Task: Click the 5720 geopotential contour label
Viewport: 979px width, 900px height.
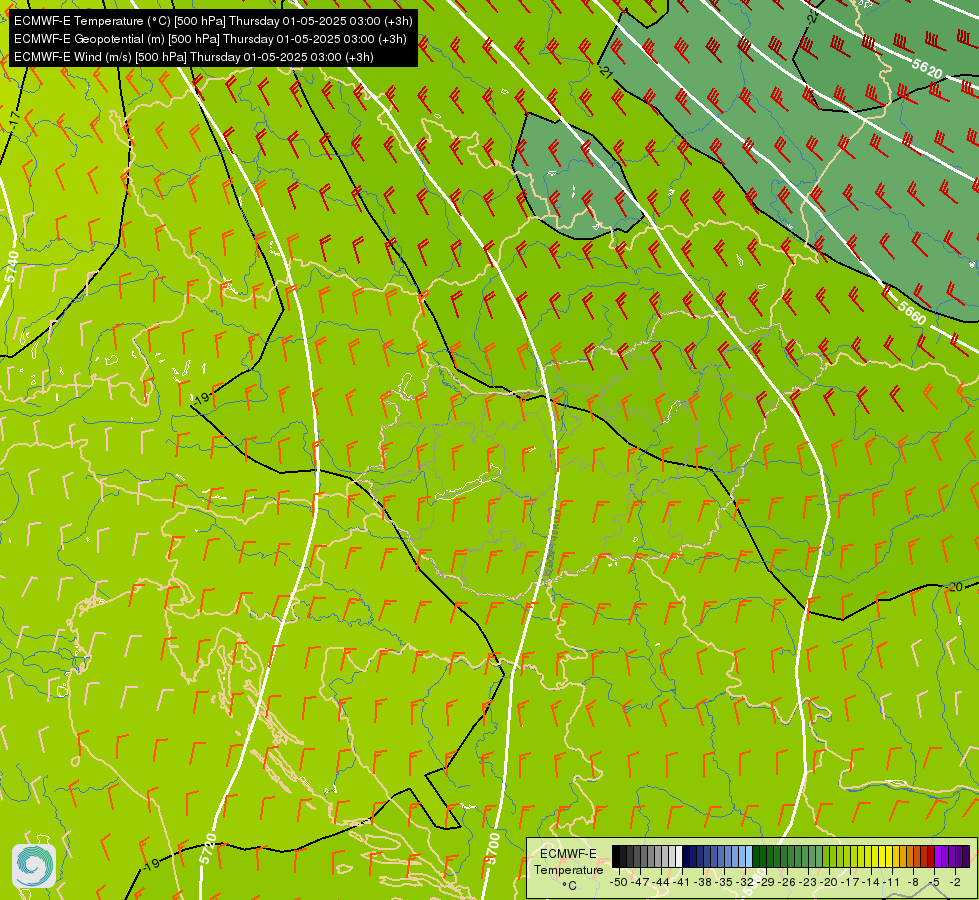Action: 208,849
